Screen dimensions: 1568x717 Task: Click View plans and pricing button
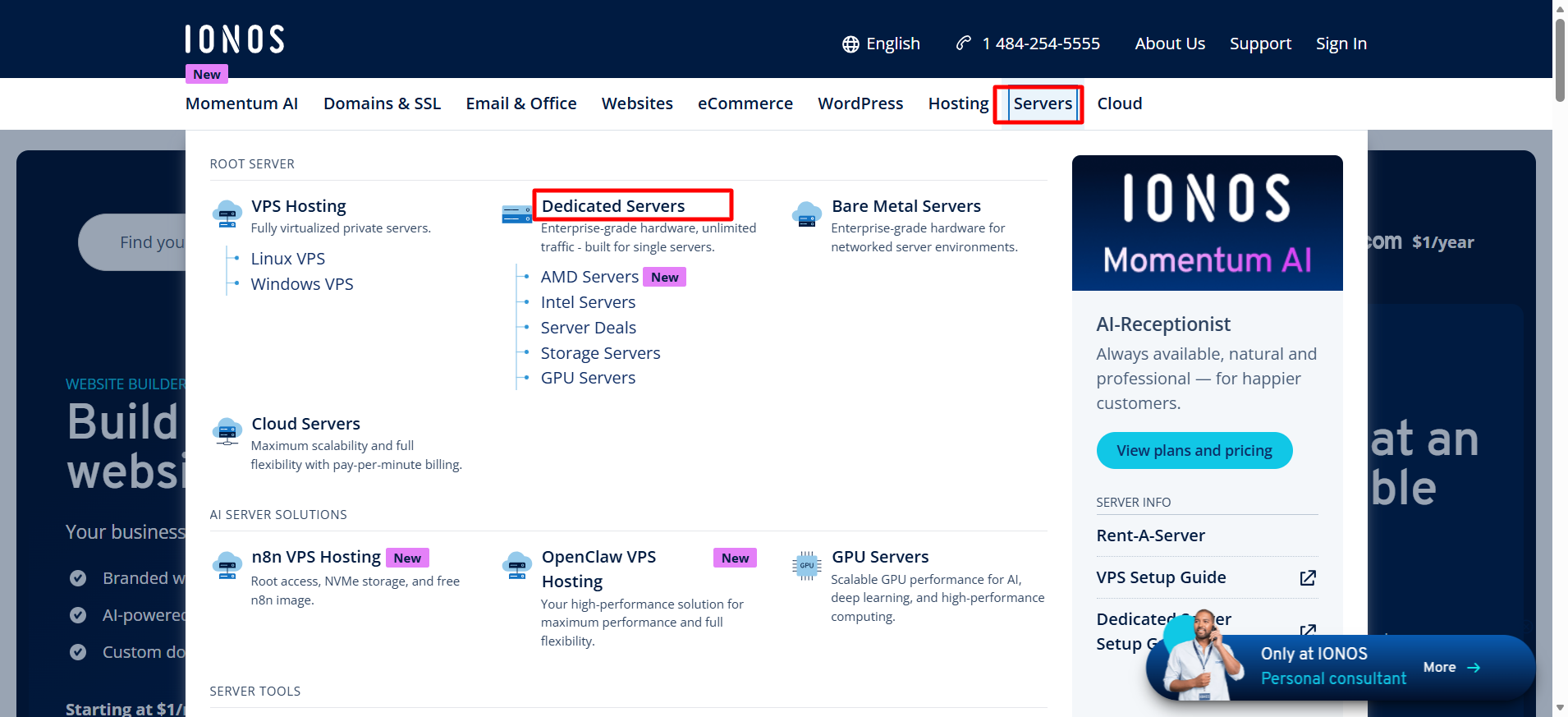pyautogui.click(x=1194, y=451)
